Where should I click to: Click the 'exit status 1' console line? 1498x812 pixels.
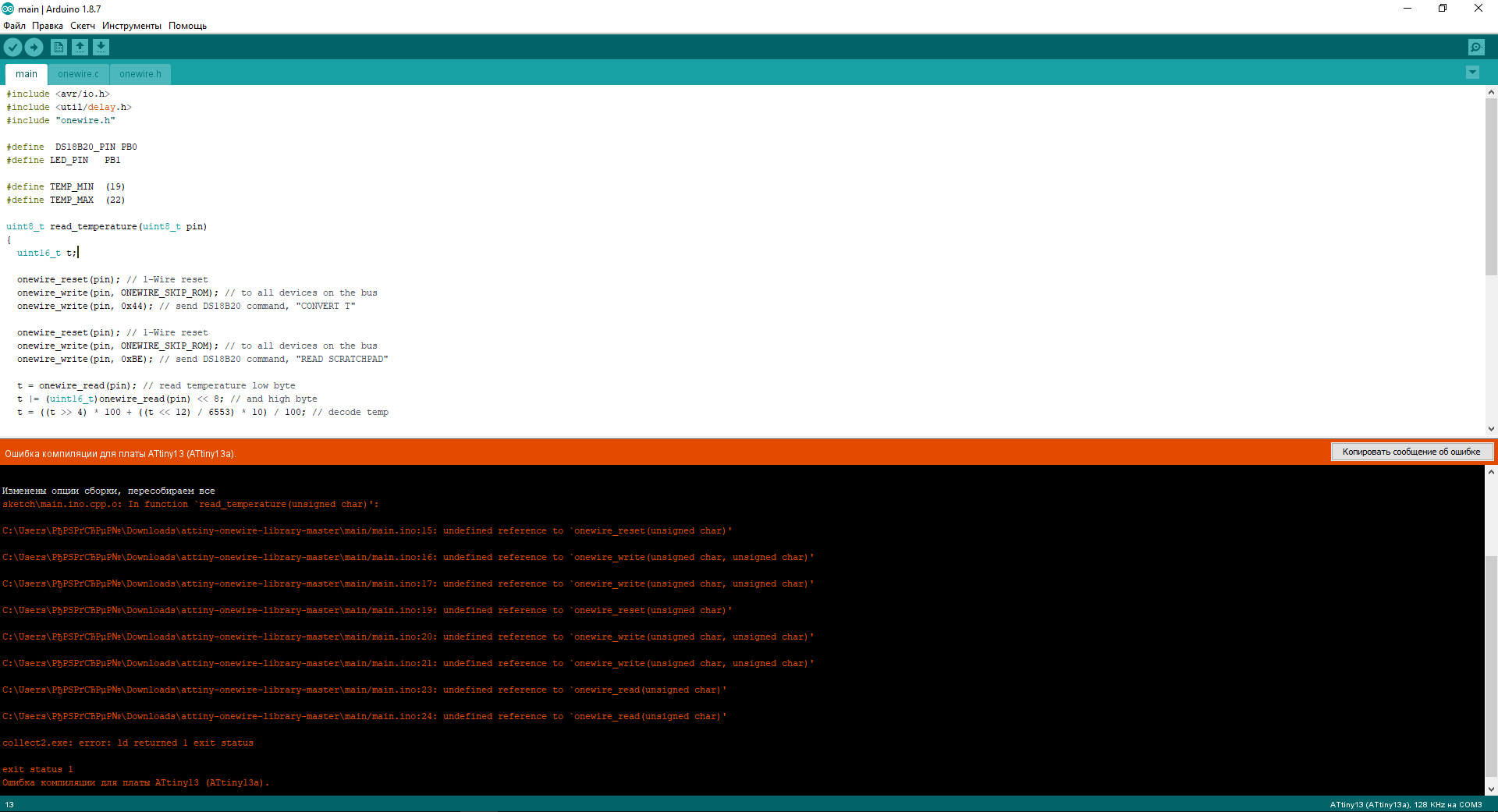[x=37, y=769]
